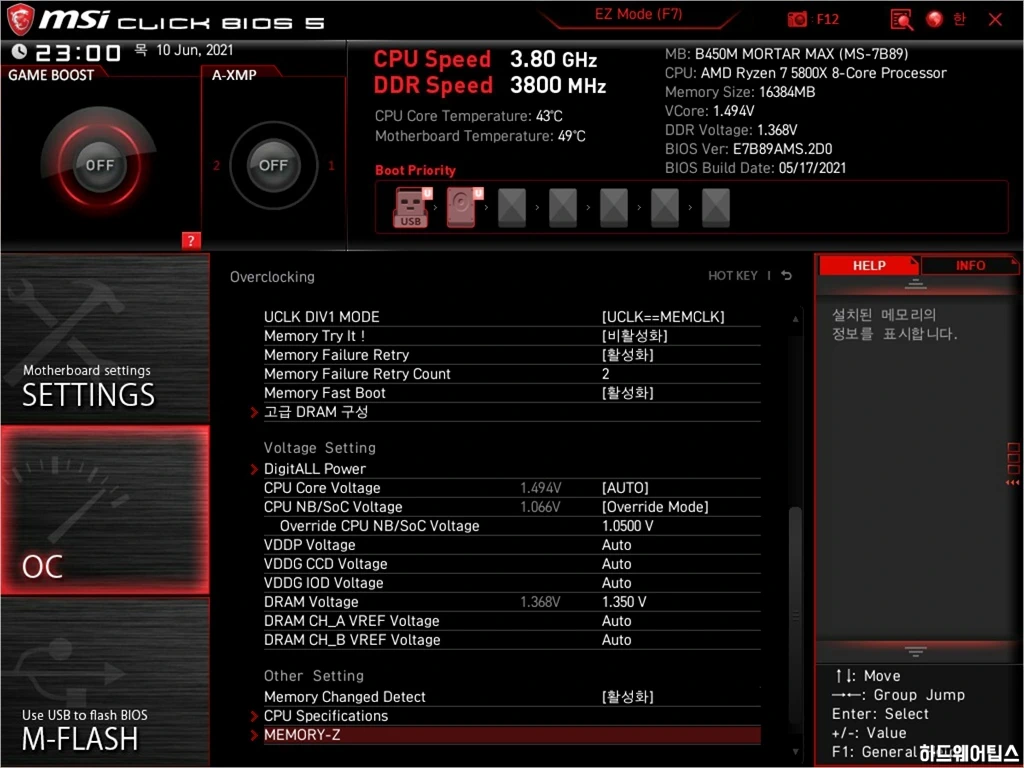Toggle Memory Fast Boot value
1024x768 pixels.
tap(627, 392)
